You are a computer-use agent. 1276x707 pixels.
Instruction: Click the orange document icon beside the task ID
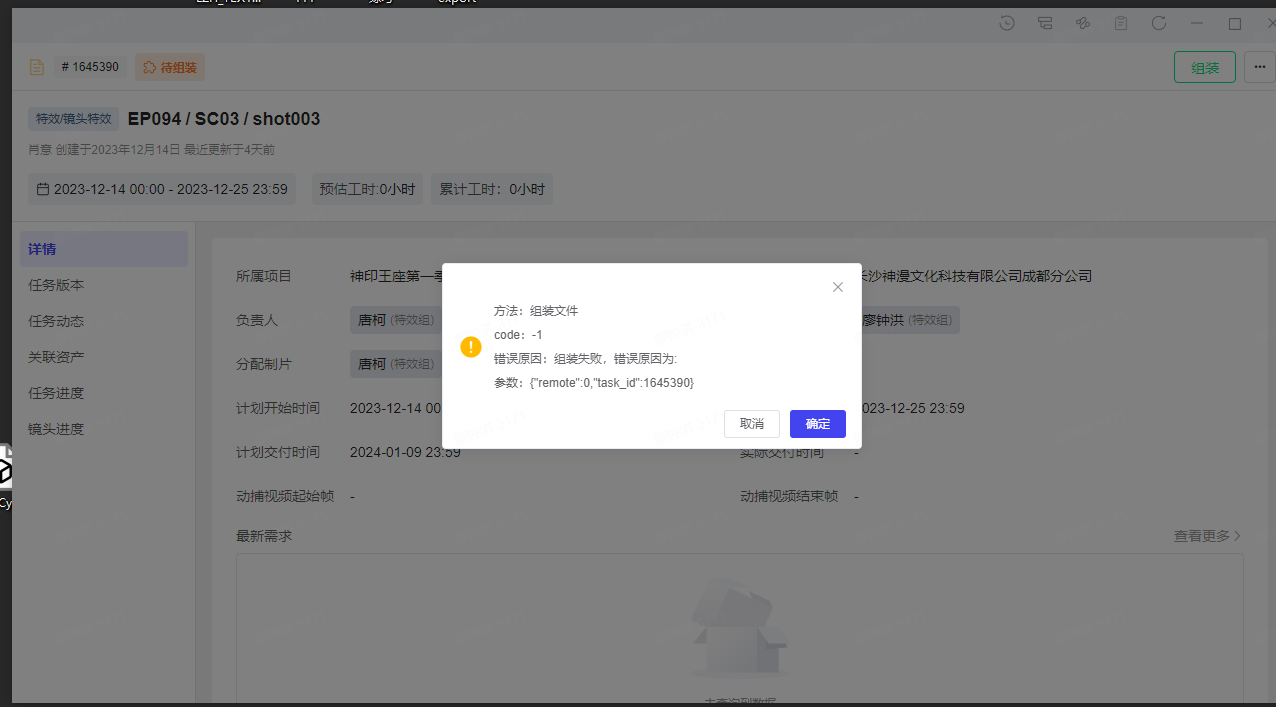point(37,68)
